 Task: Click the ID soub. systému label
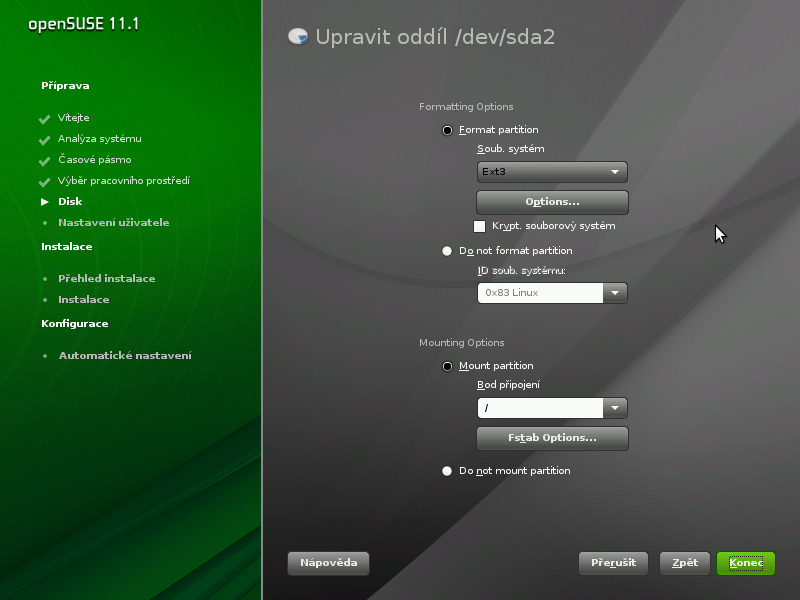[x=521, y=271]
